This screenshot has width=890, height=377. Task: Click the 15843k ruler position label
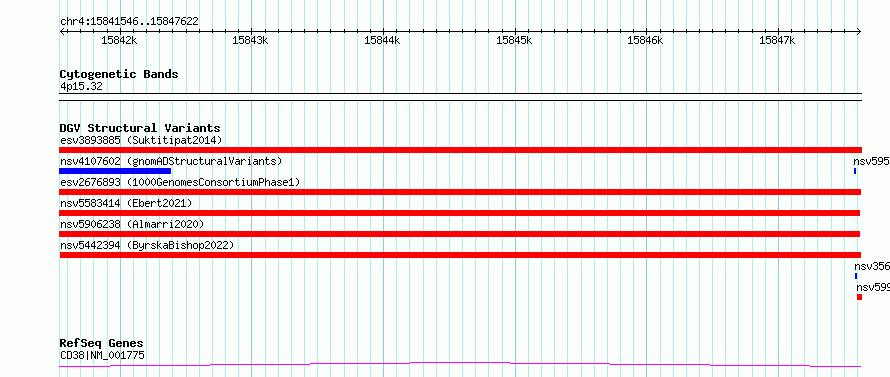pyautogui.click(x=250, y=40)
